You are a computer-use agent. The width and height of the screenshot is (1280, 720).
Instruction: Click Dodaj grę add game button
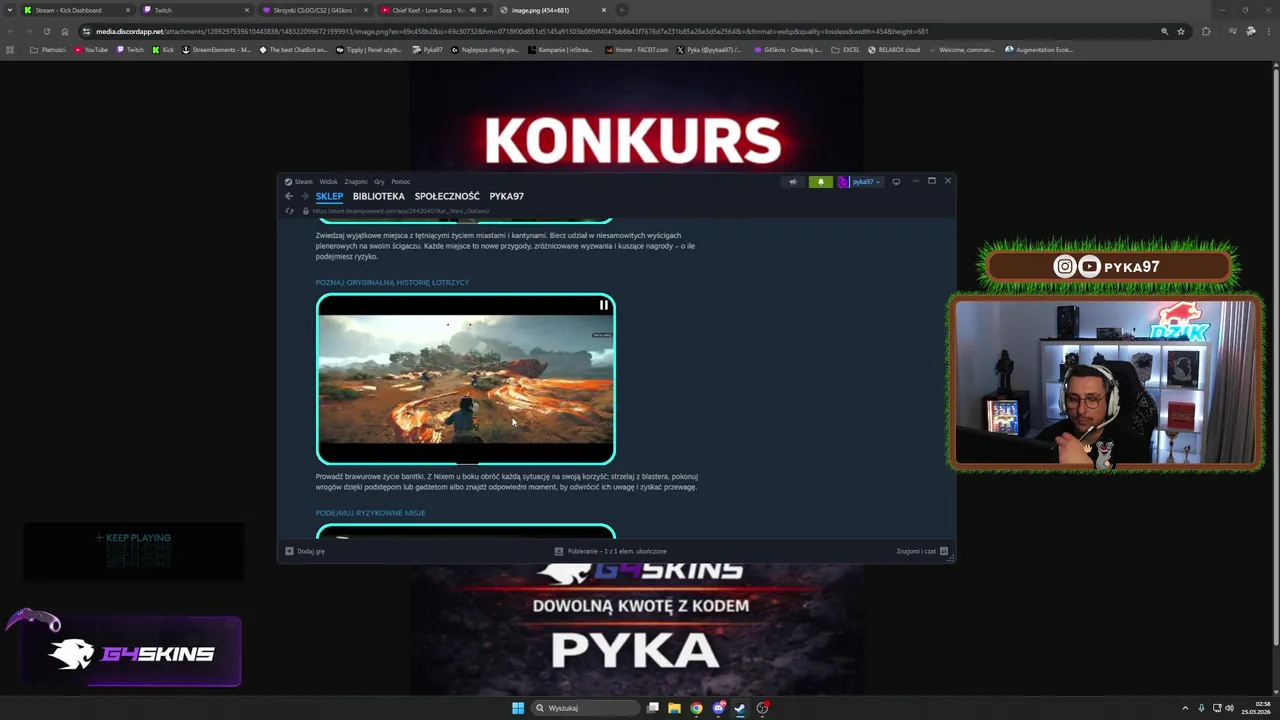click(305, 551)
